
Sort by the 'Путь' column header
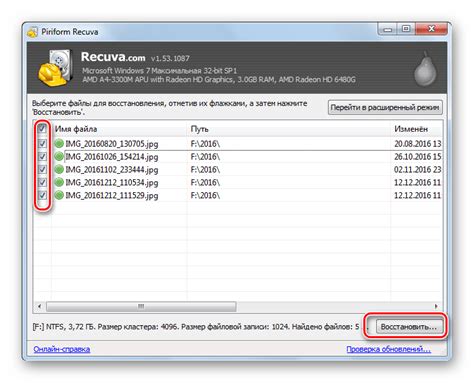coord(289,129)
